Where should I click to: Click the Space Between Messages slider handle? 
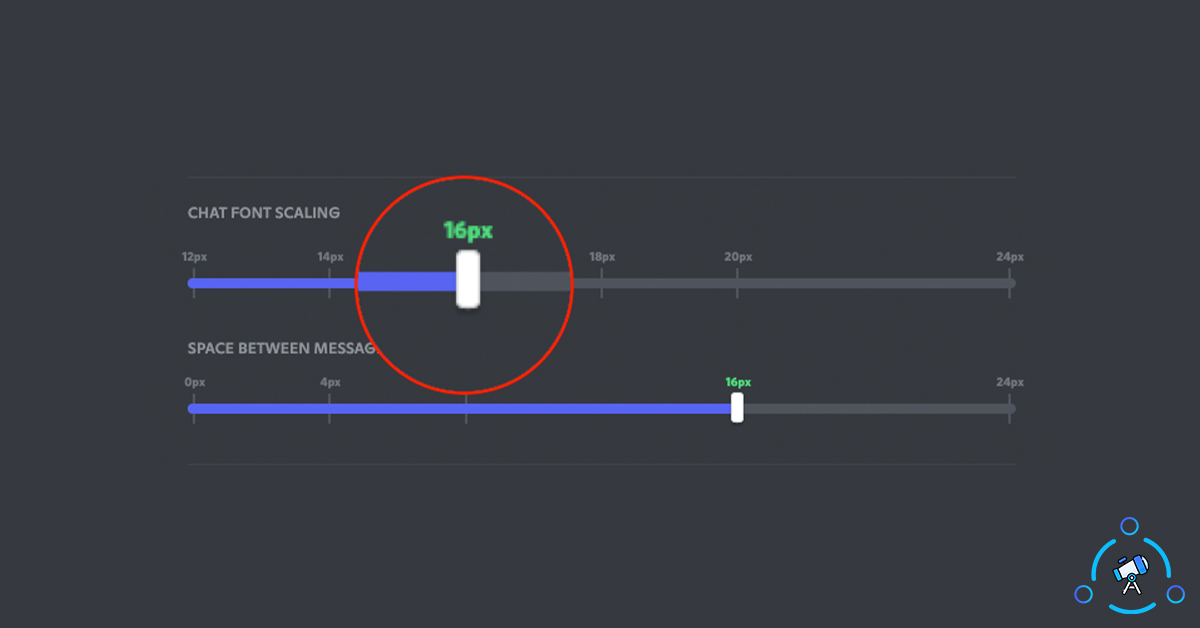tap(737, 407)
